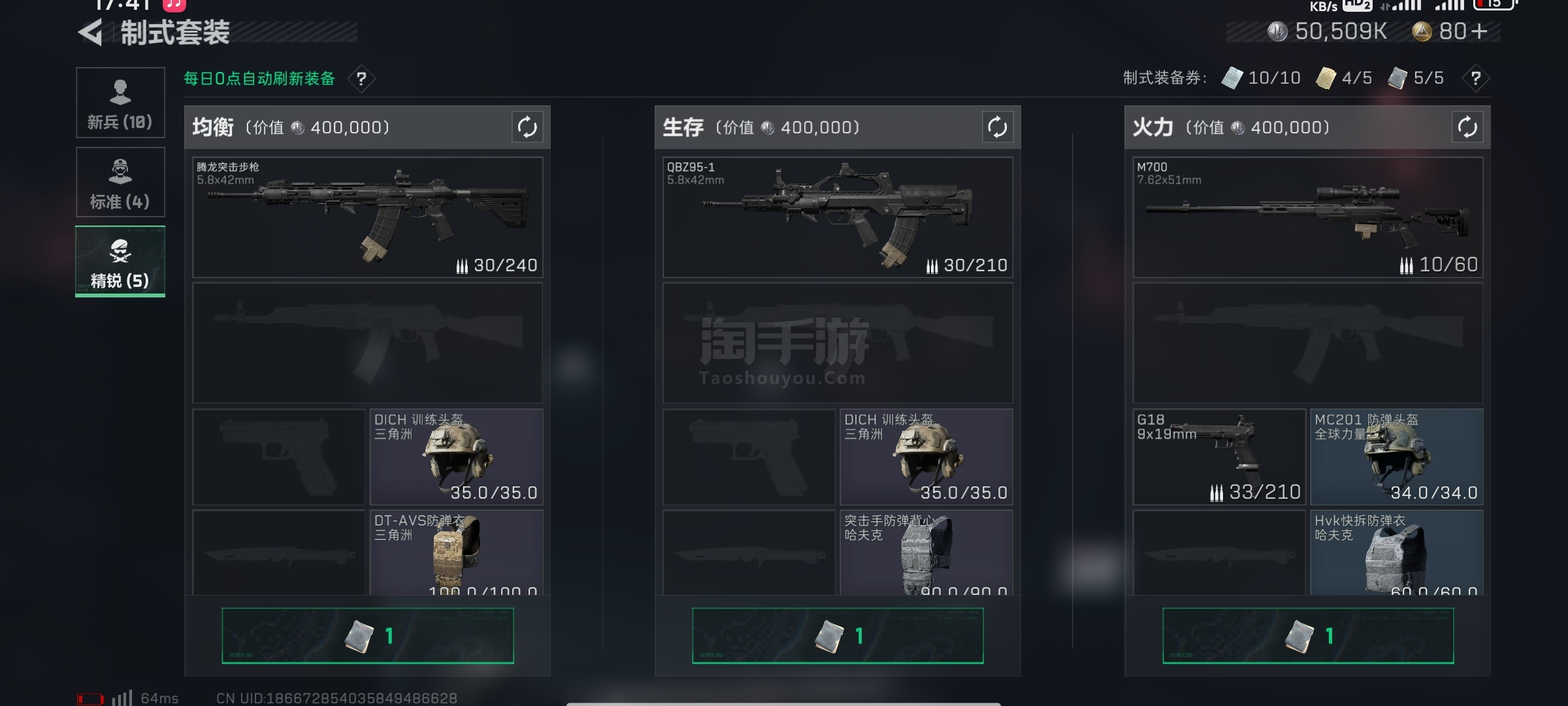Image resolution: width=1568 pixels, height=706 pixels.
Task: Go back using the arrow beside 制式套装
Action: coord(91,32)
